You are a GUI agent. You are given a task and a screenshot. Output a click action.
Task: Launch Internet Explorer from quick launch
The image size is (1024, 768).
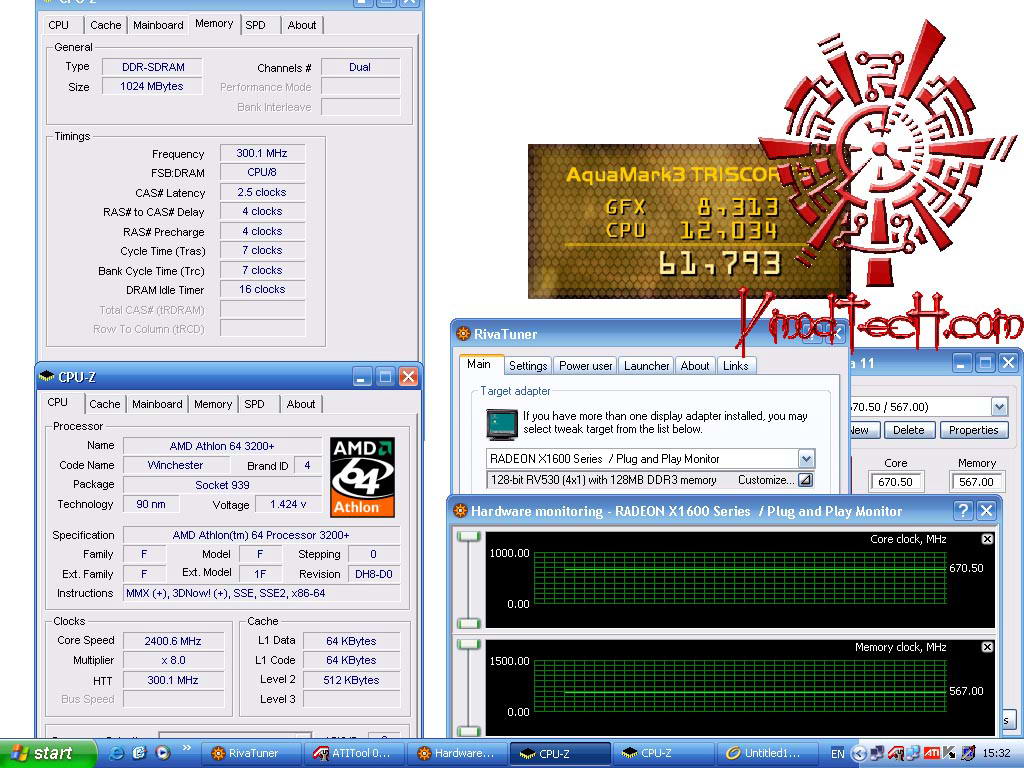117,753
